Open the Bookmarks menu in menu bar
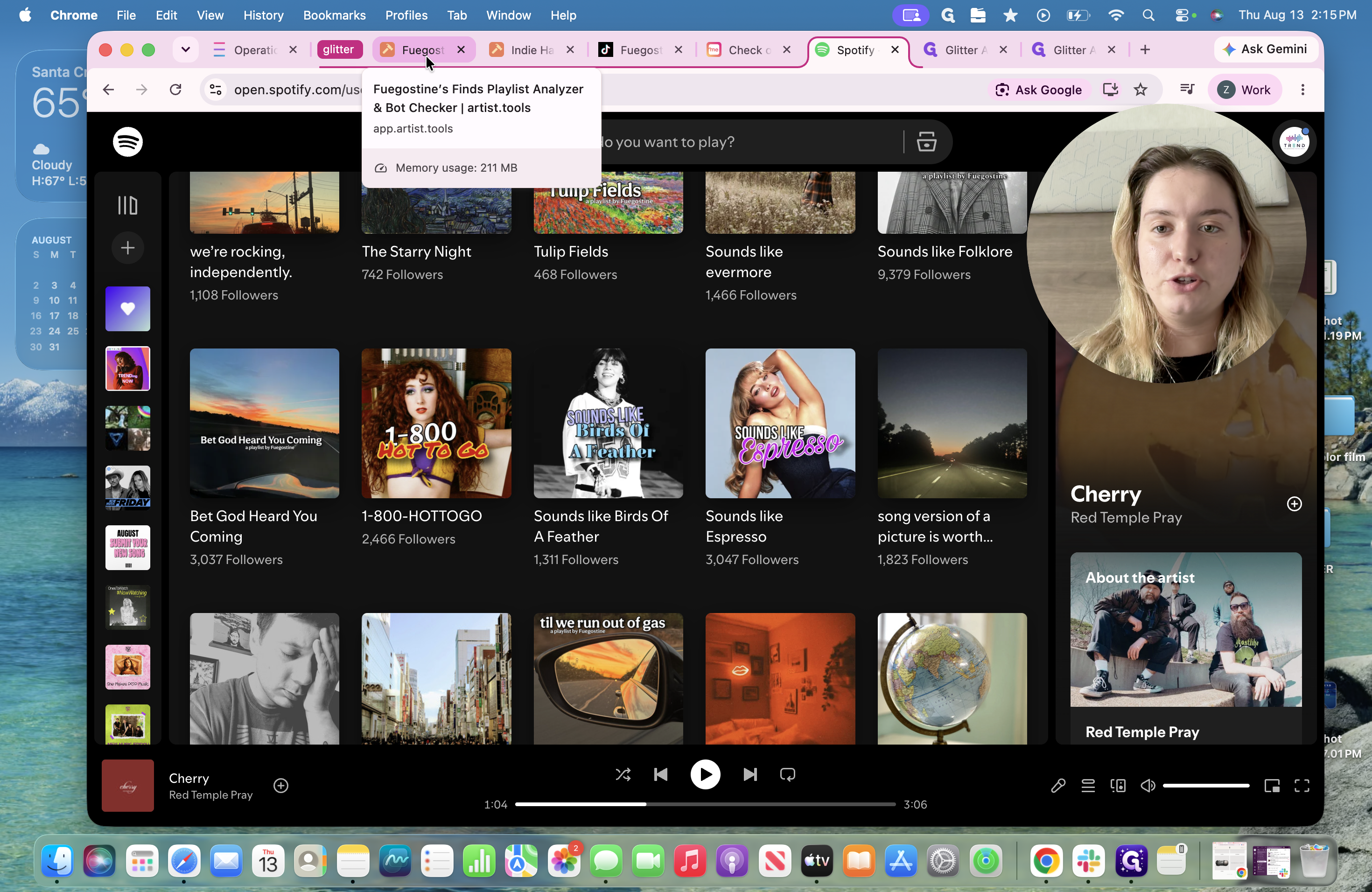 [x=334, y=15]
